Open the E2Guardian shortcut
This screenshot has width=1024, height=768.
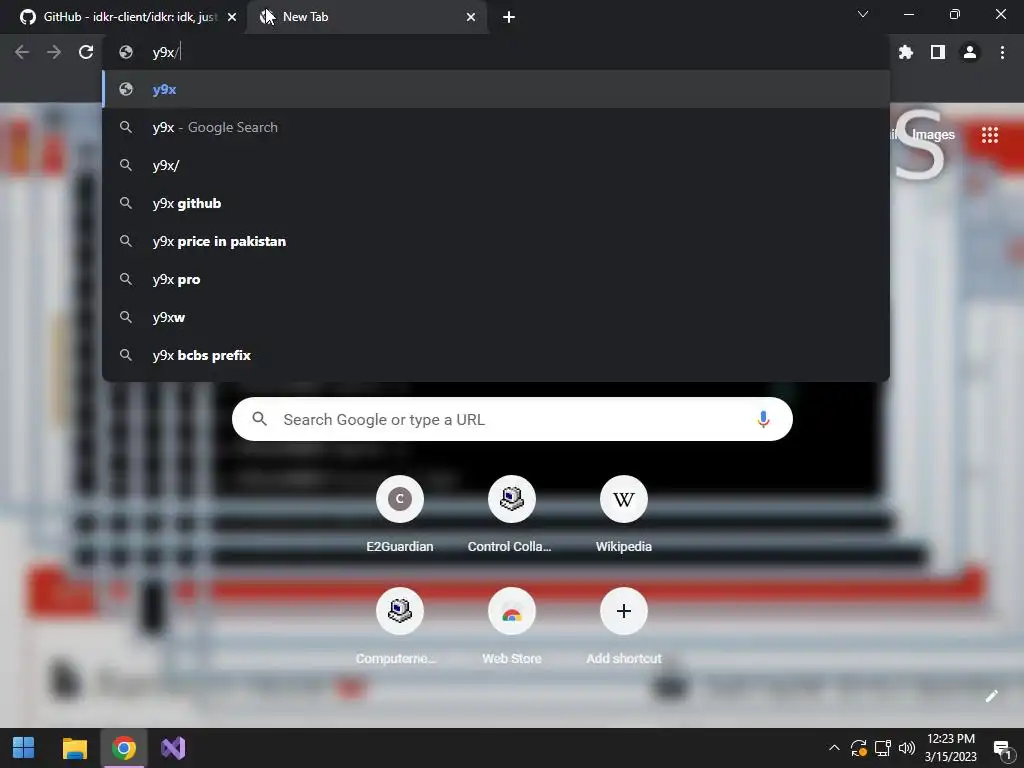click(x=400, y=515)
